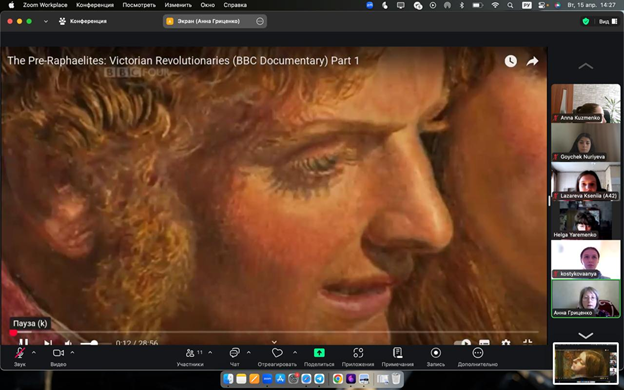Click the Bluetooth menu bar icon
Viewport: 624px width, 390px height.
(462, 5)
